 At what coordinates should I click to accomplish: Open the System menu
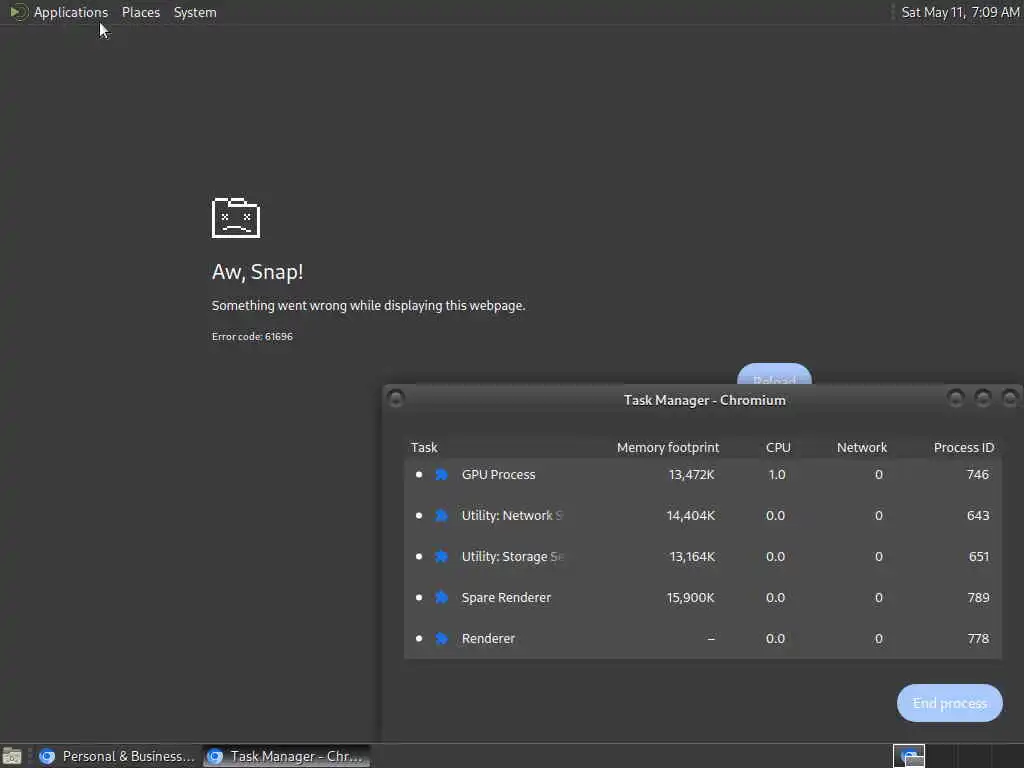point(195,12)
